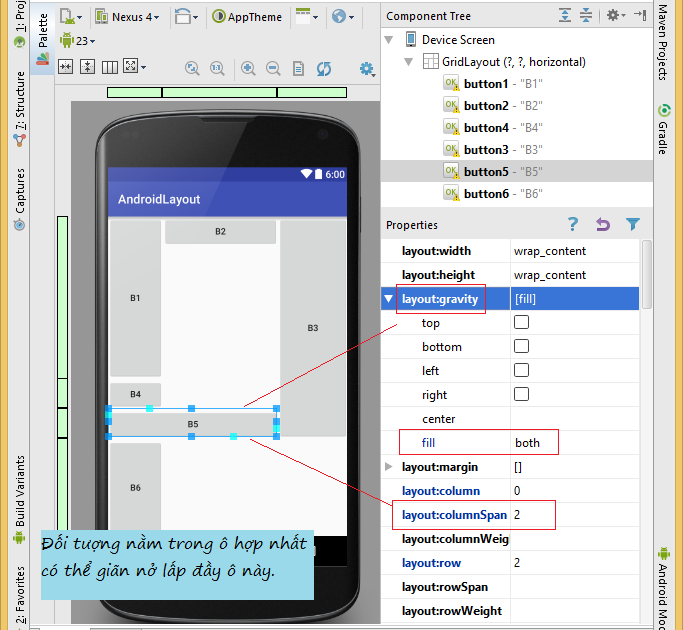Viewport: 683px width, 630px height.
Task: Click the refresh layout icon
Action: pyautogui.click(x=324, y=68)
